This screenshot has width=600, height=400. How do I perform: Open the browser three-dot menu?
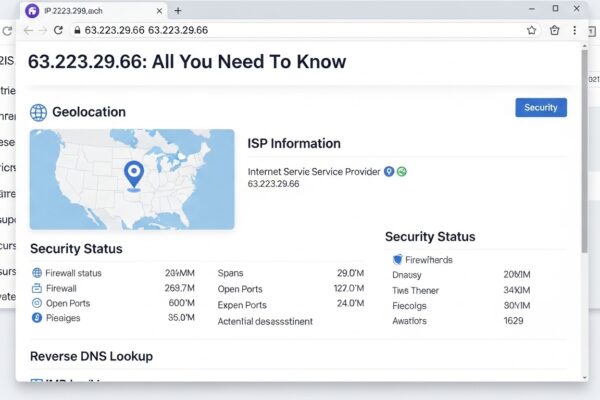click(575, 30)
